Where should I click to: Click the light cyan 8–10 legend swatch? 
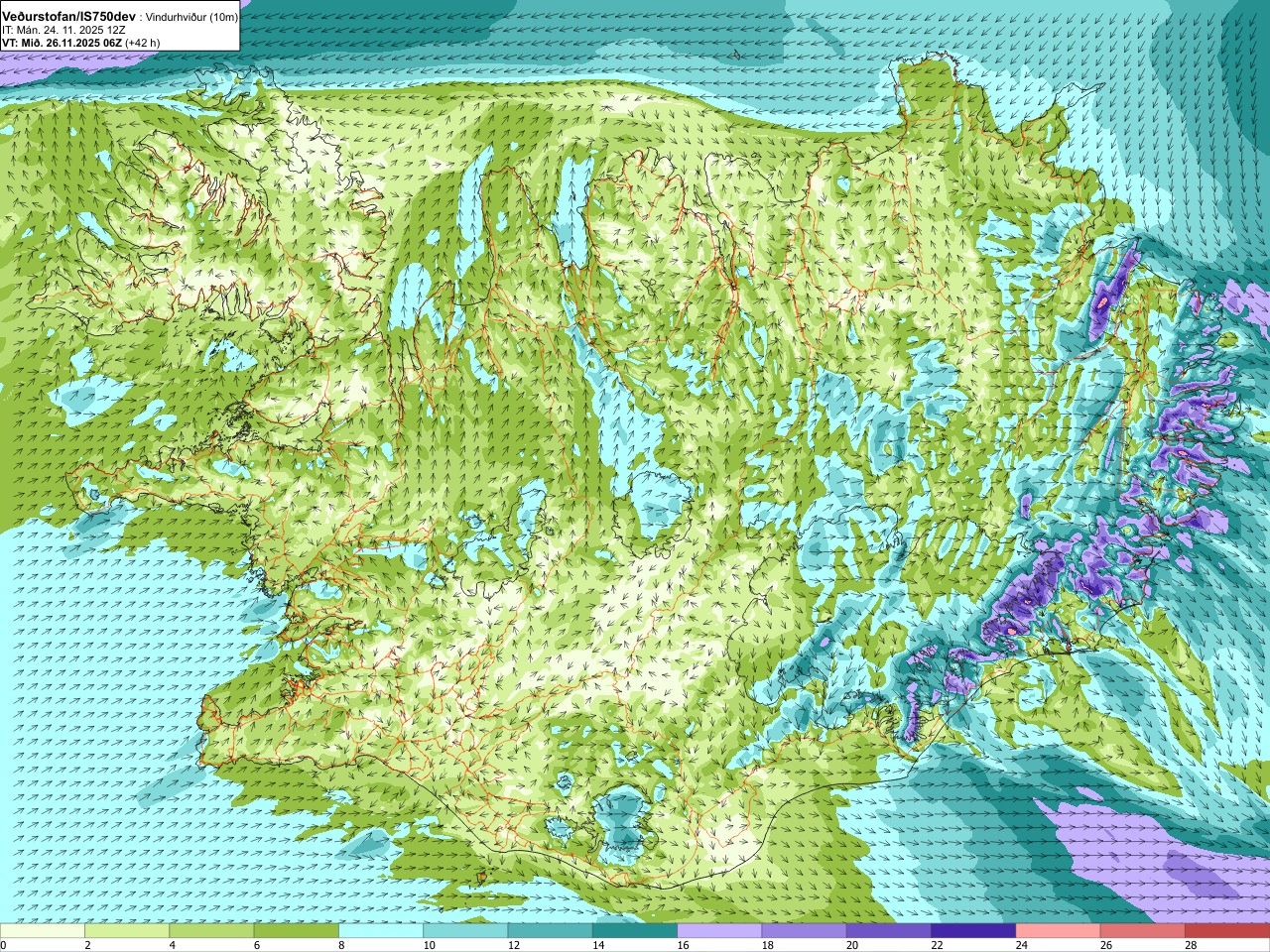[381, 931]
